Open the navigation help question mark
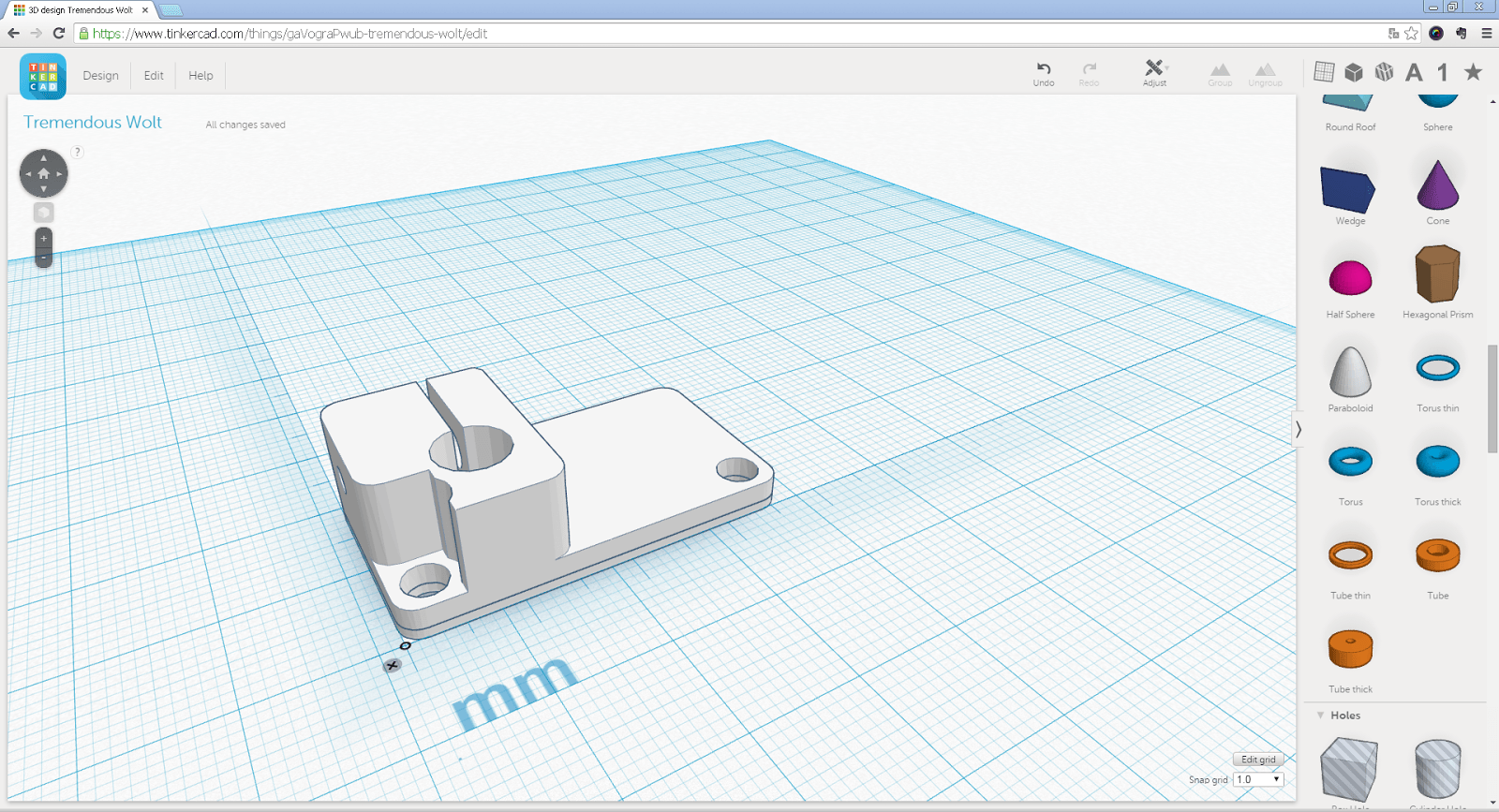This screenshot has width=1499, height=812. click(78, 152)
